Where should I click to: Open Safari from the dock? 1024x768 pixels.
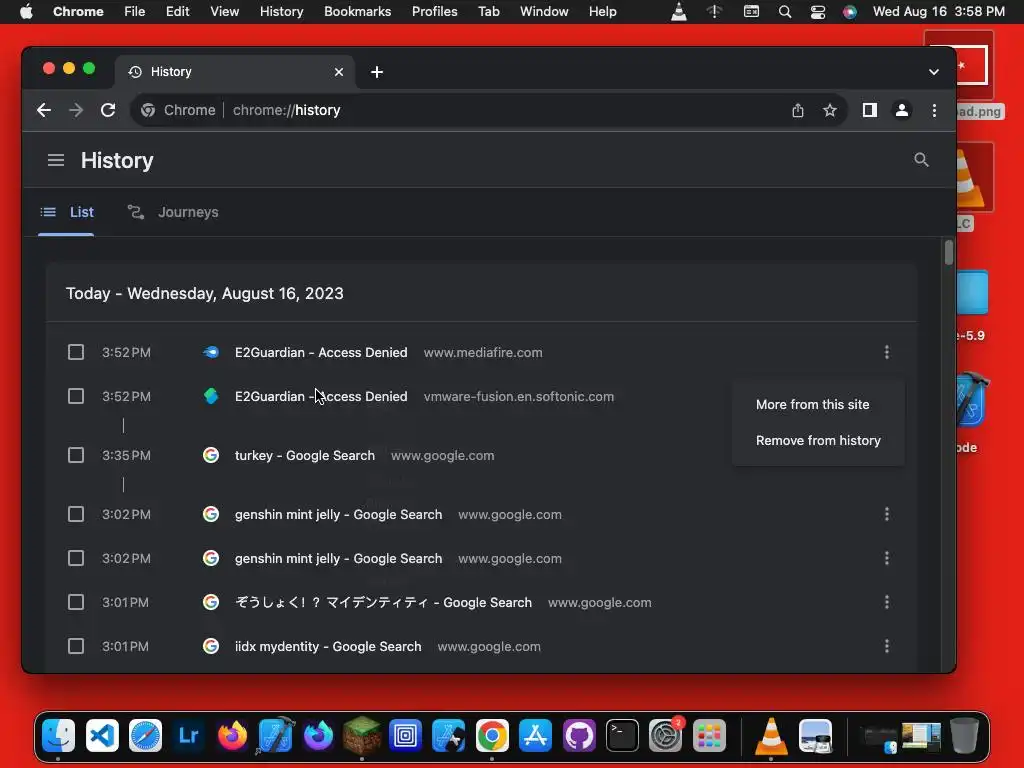[145, 736]
